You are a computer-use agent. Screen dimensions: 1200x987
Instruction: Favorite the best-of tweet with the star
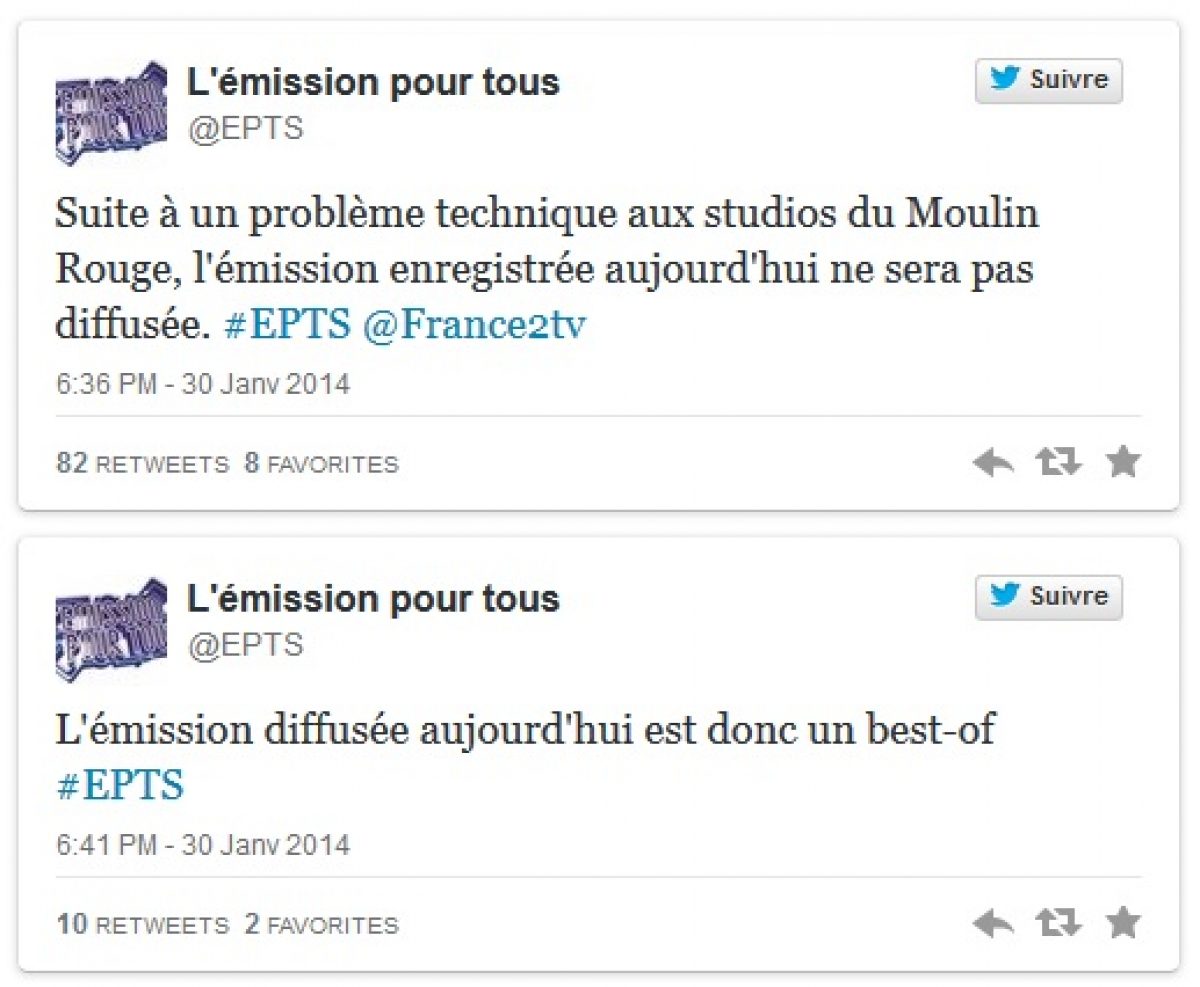tap(1123, 923)
